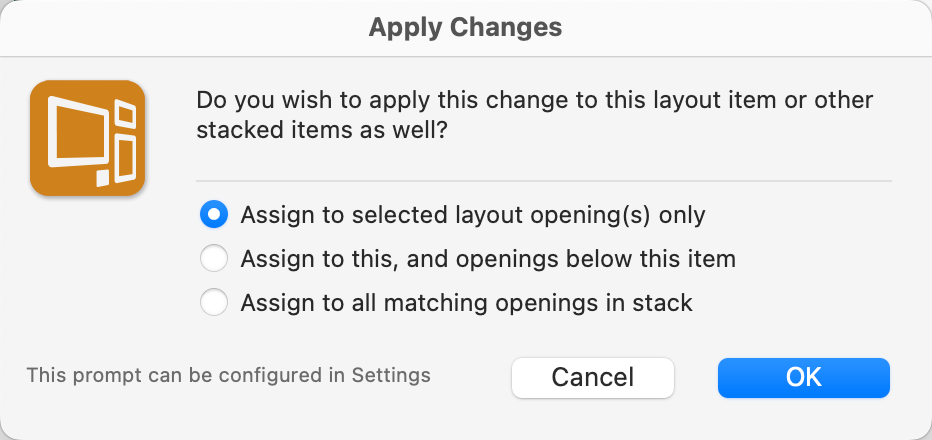The width and height of the screenshot is (932, 440).
Task: Click the small bottom square in app icon
Action: click(102, 179)
